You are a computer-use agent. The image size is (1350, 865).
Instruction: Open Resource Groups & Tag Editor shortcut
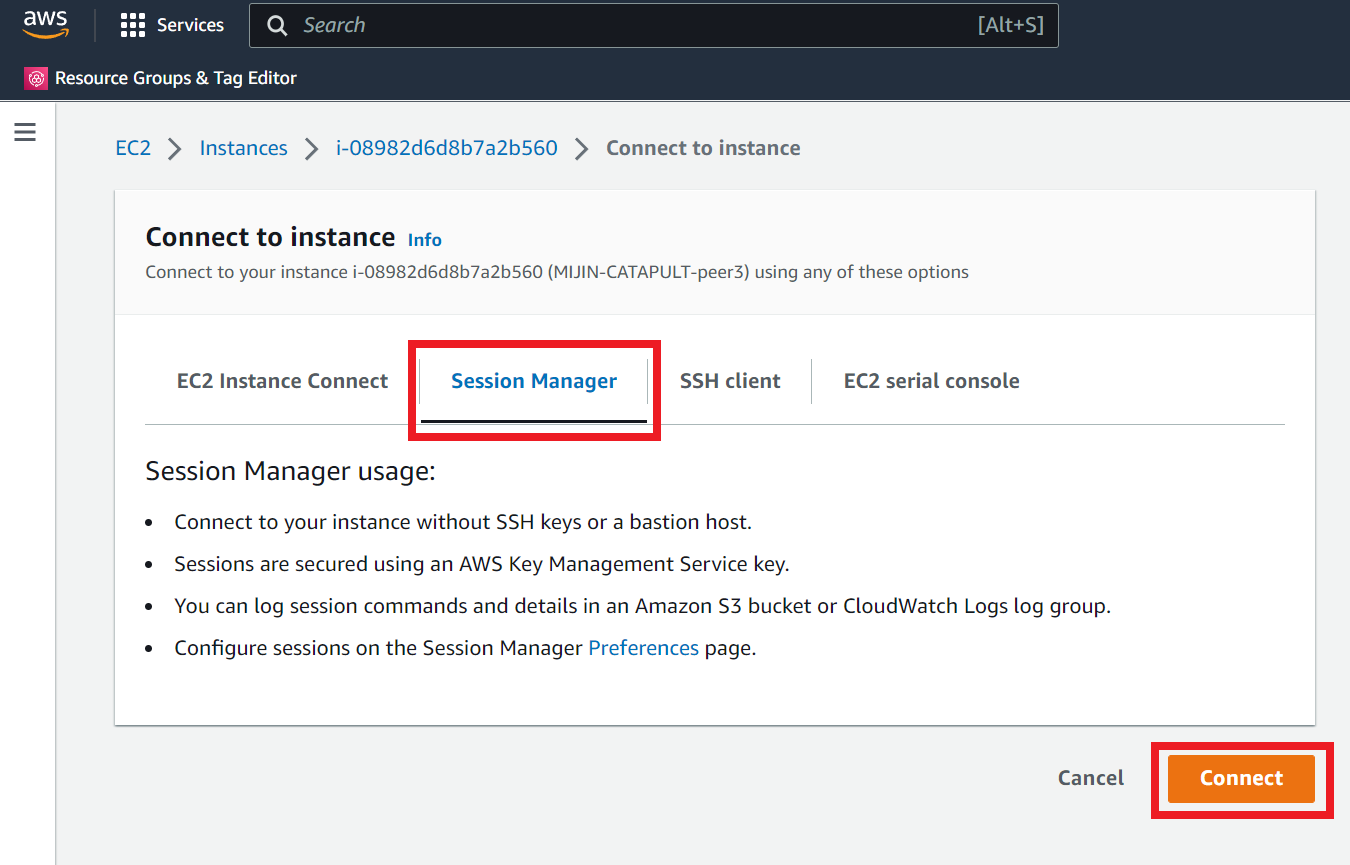pyautogui.click(x=161, y=78)
